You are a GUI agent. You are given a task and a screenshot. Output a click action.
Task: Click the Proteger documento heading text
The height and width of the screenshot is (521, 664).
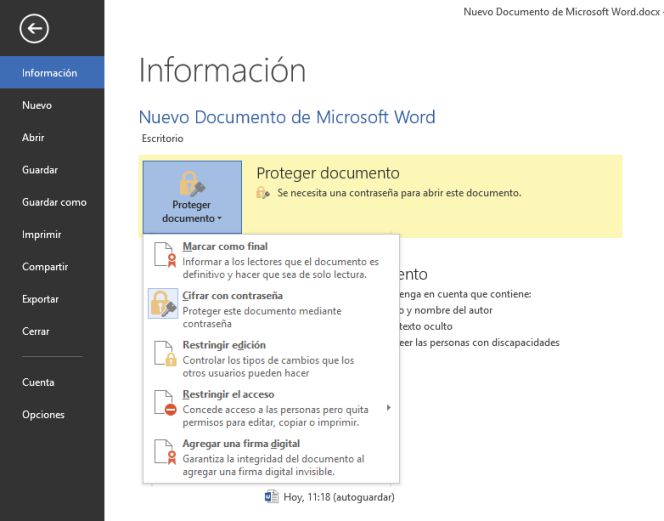click(328, 173)
